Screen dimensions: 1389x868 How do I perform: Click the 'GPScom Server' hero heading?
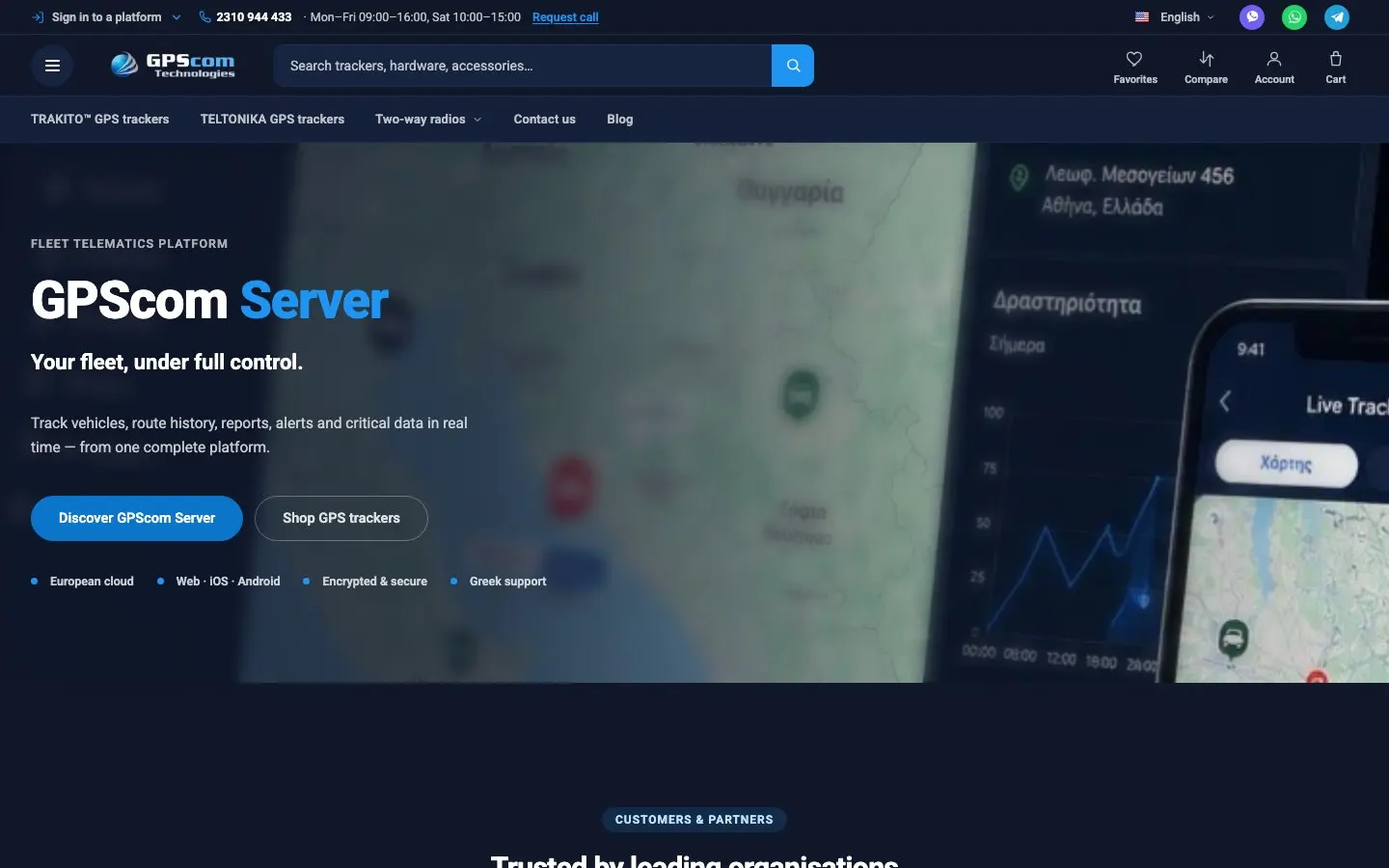pos(209,301)
